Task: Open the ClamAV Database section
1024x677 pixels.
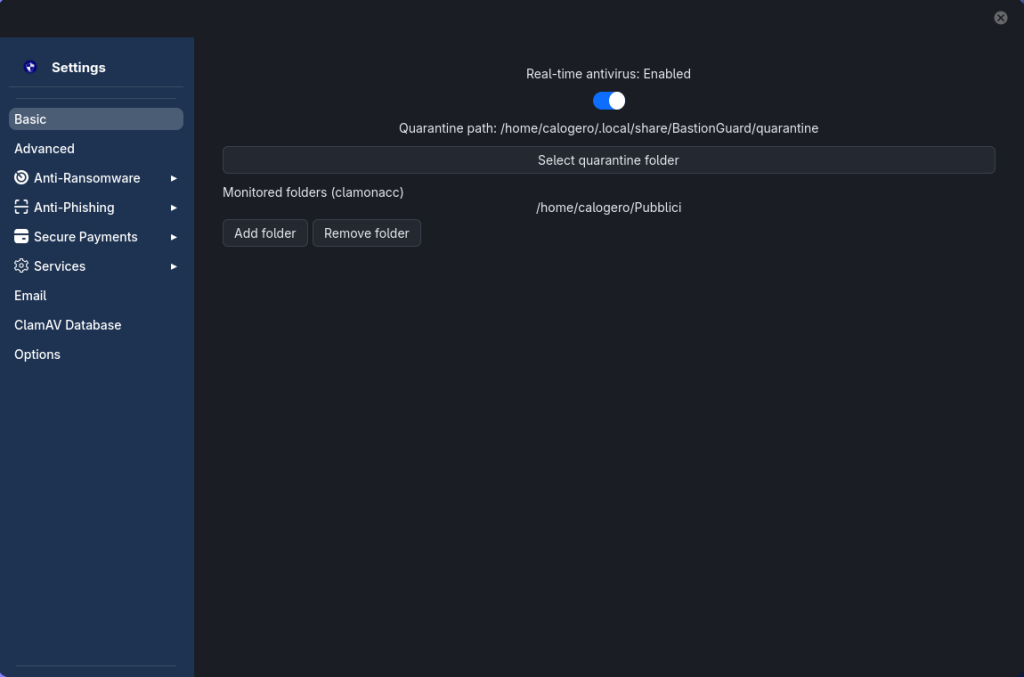Action: pos(96,324)
